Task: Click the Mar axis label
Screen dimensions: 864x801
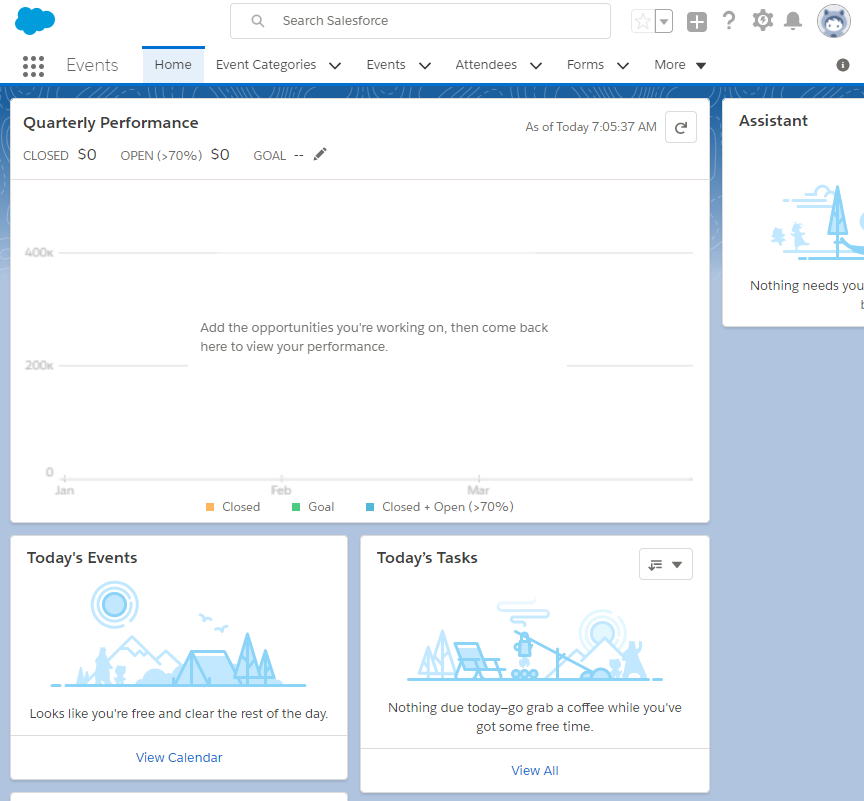Action: (x=478, y=490)
